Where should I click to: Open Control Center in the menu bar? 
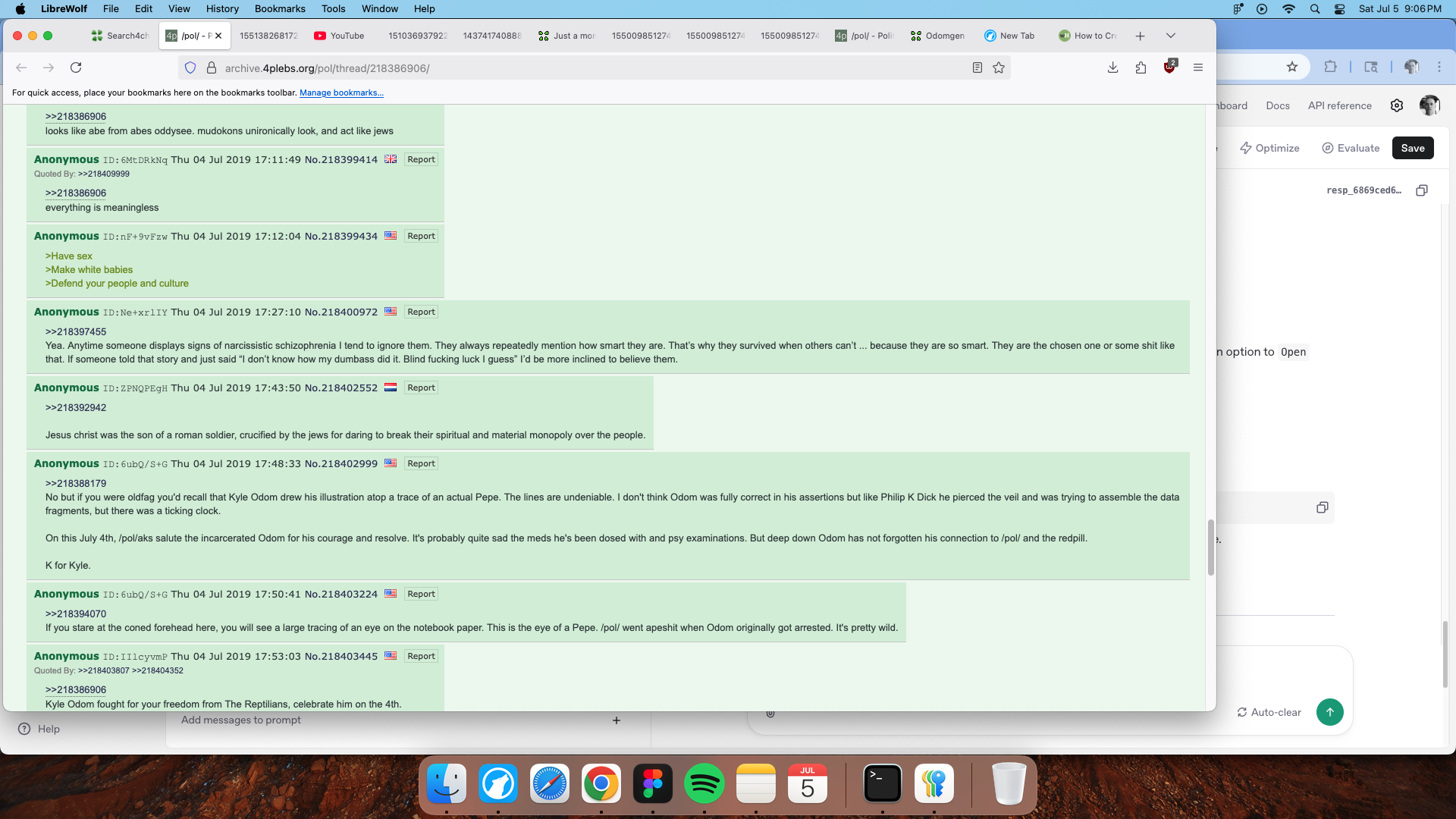pyautogui.click(x=1340, y=8)
